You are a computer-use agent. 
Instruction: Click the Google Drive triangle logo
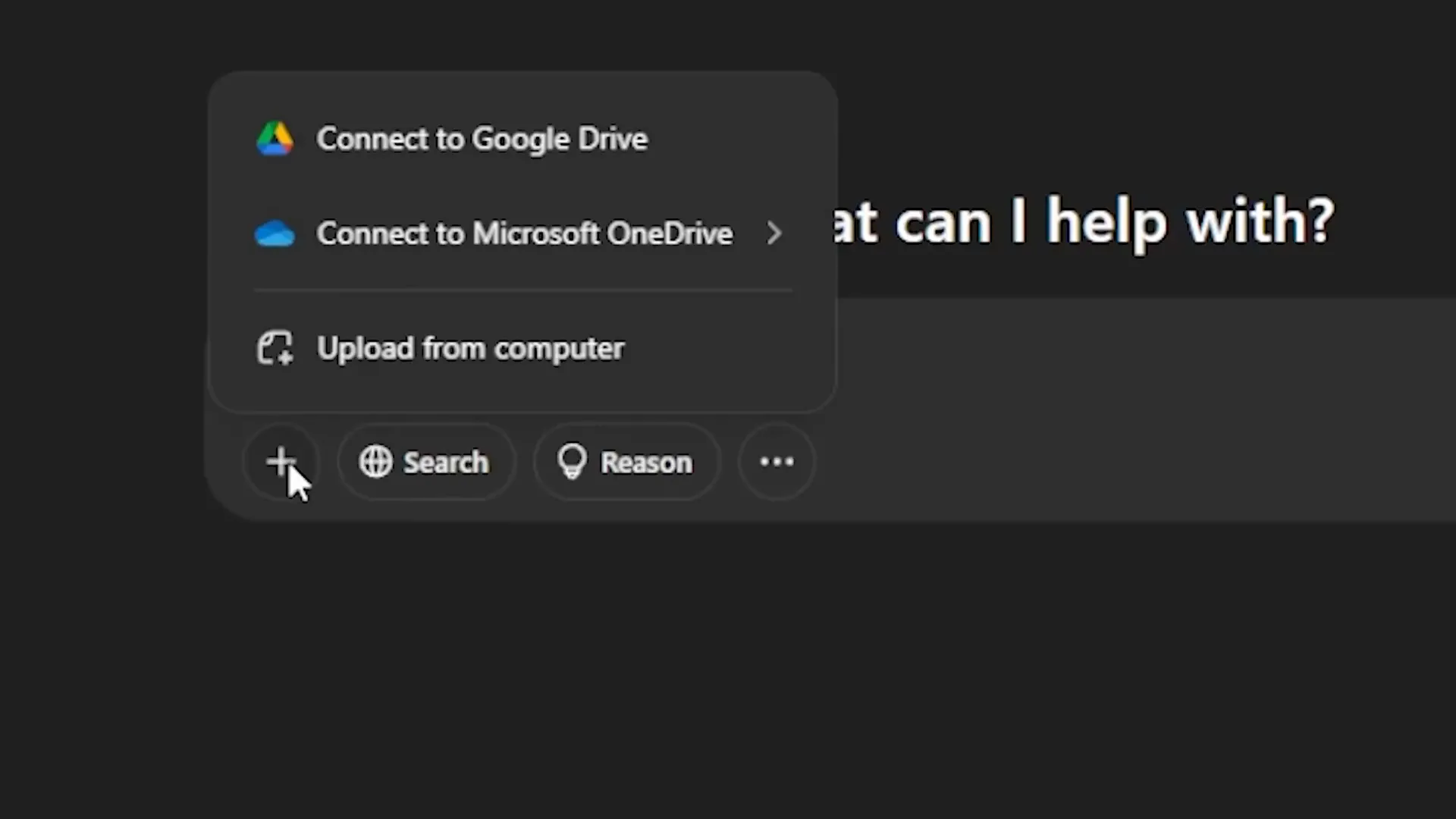point(275,139)
